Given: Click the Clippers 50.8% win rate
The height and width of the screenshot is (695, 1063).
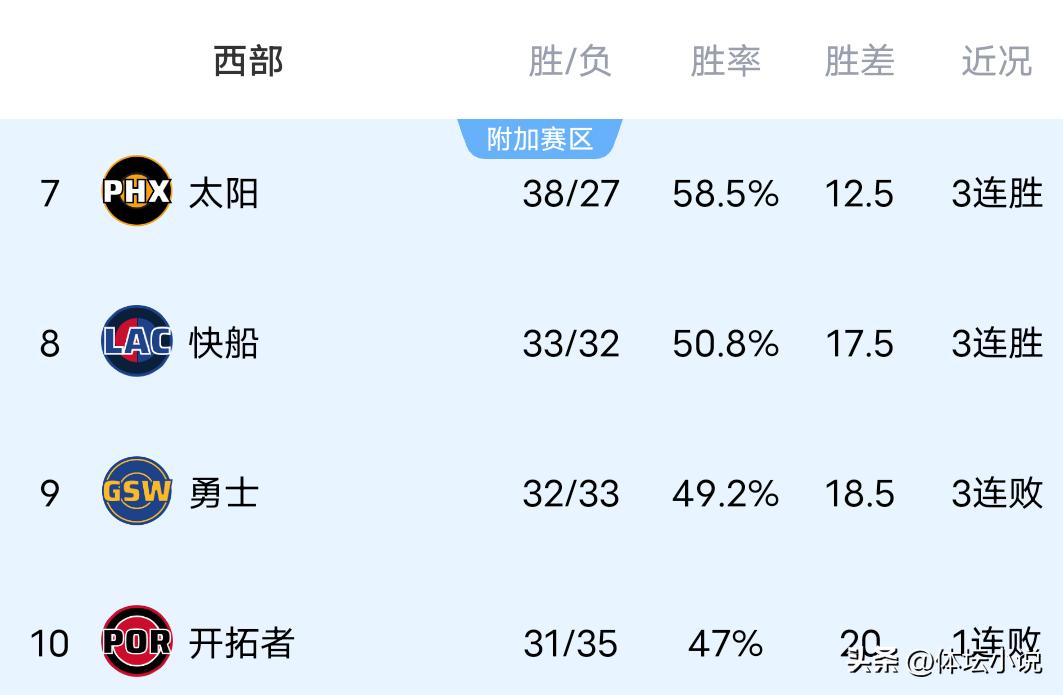Looking at the screenshot, I should [x=725, y=343].
